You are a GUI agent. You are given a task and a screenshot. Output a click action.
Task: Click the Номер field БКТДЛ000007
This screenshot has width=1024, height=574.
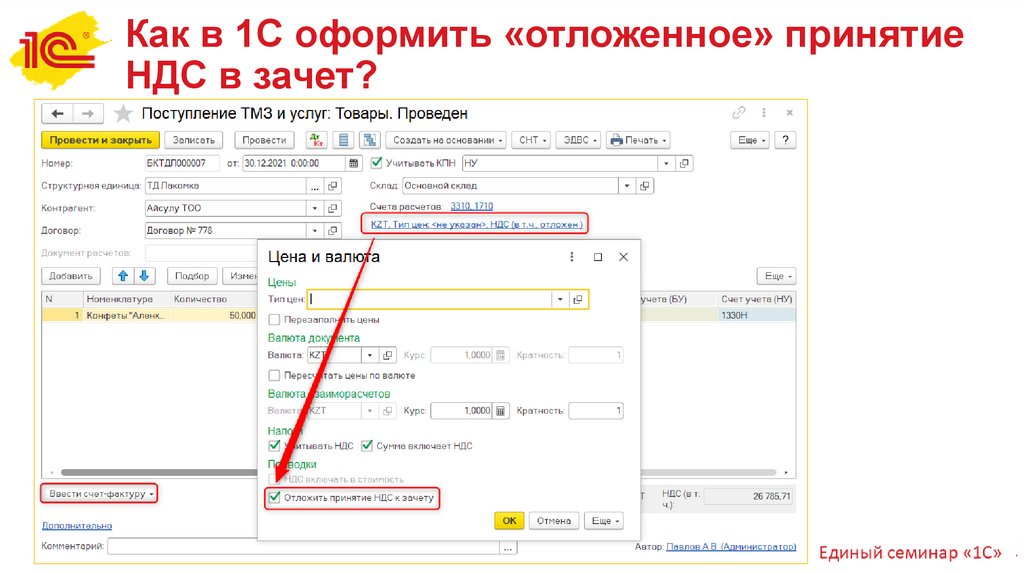click(x=182, y=163)
